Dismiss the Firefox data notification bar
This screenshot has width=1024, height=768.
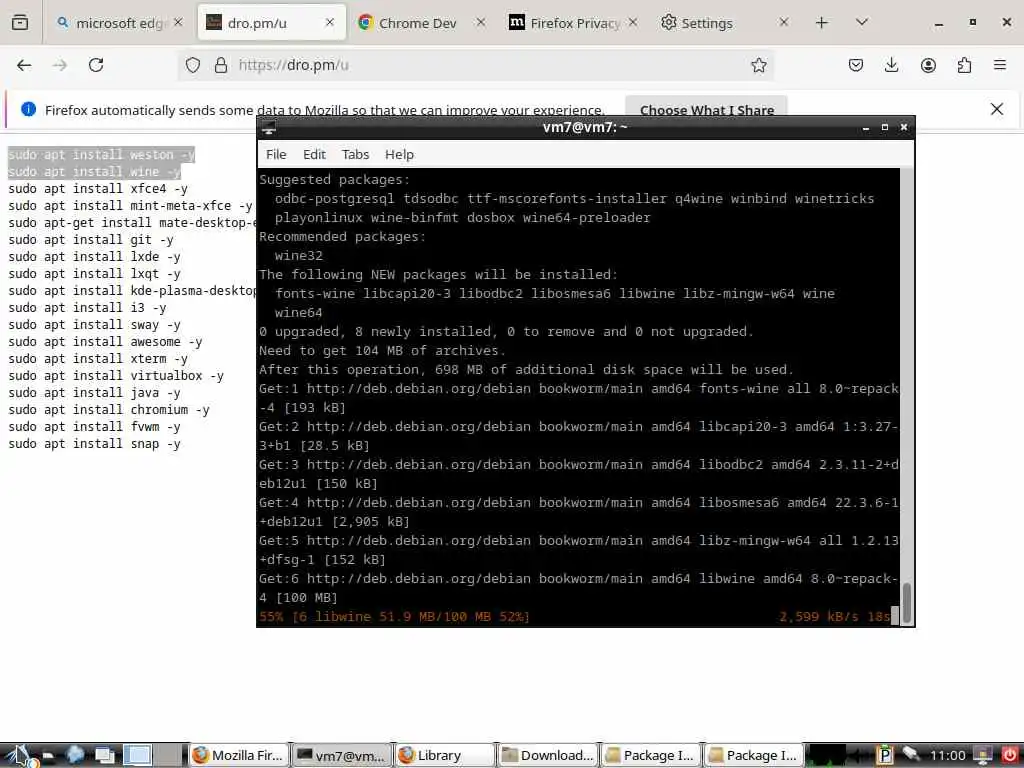997,109
